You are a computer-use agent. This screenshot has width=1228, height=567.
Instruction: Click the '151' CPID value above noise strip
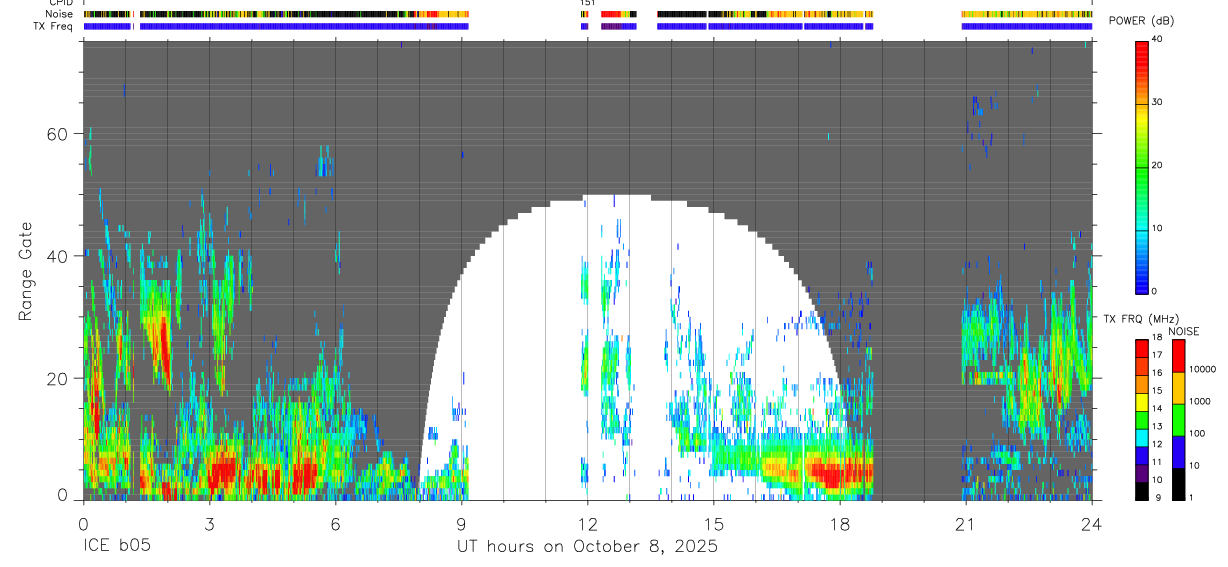[587, 3]
